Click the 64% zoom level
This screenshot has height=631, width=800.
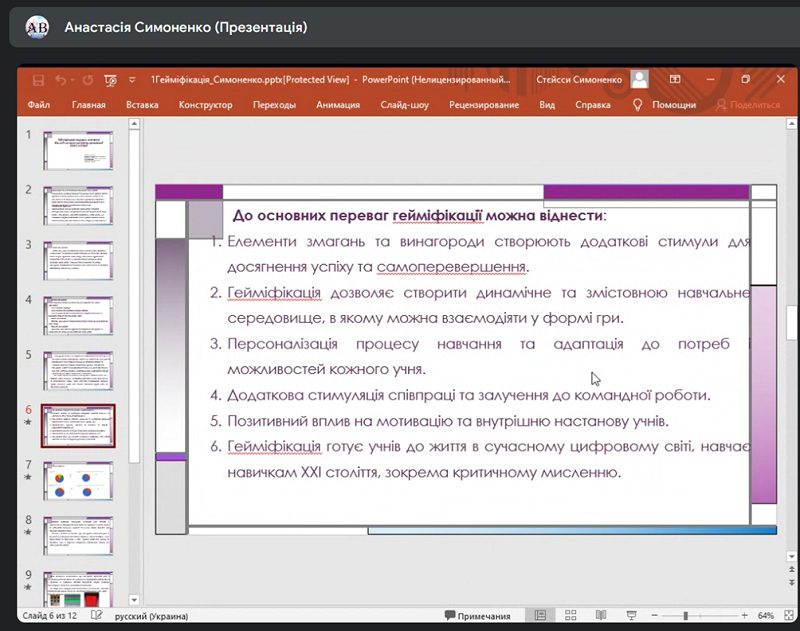point(765,616)
